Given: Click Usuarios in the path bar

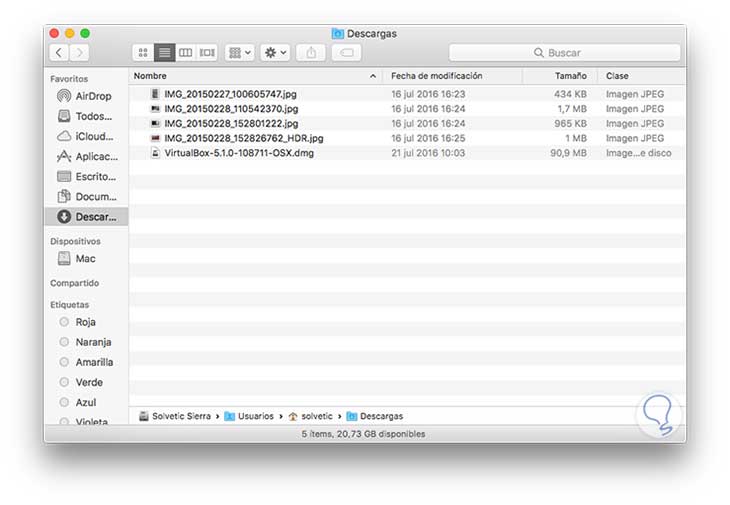Looking at the screenshot, I should tap(249, 416).
